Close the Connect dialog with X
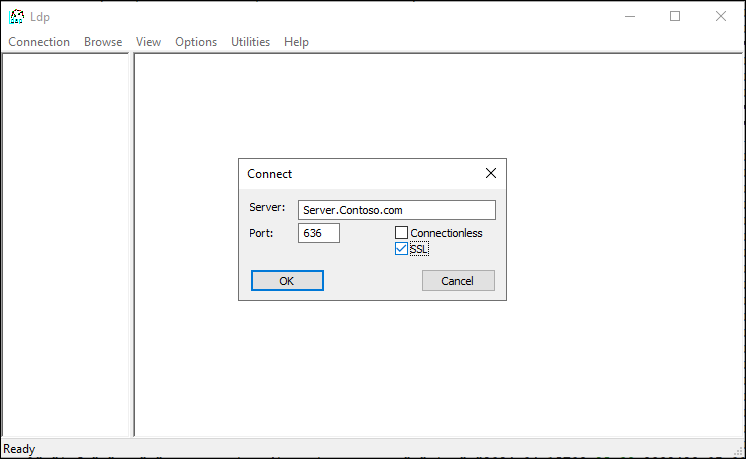This screenshot has width=746, height=459. [x=490, y=173]
